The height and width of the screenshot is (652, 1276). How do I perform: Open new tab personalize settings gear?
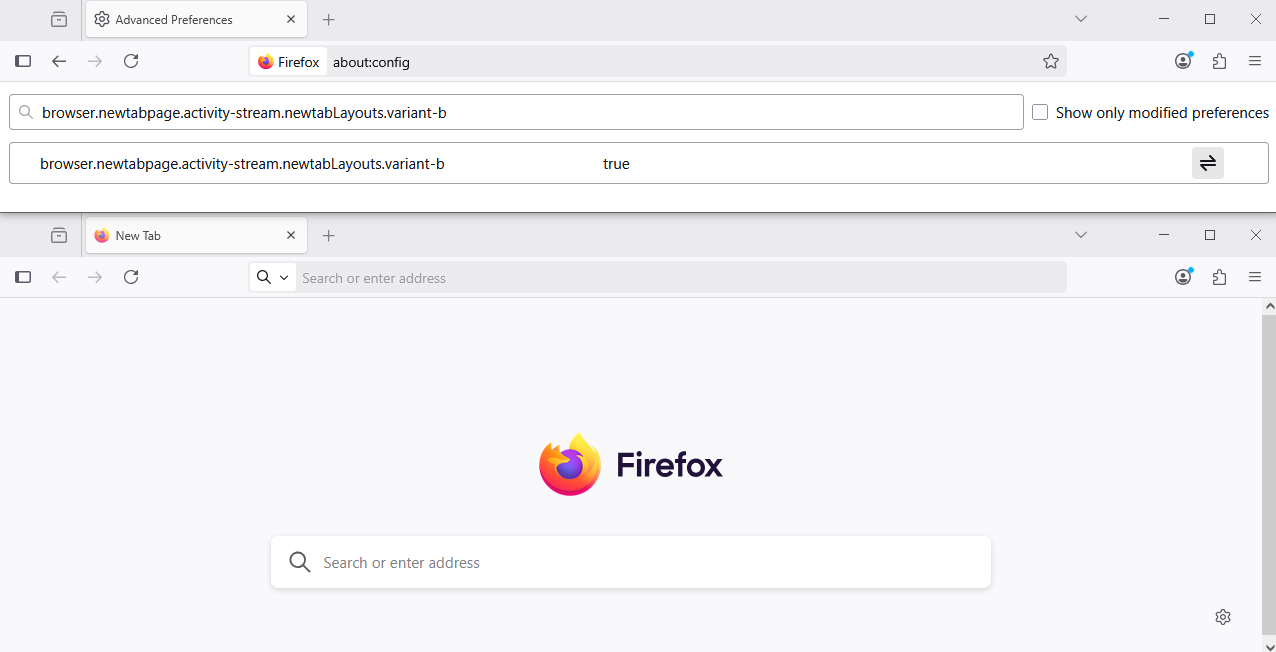(1223, 617)
